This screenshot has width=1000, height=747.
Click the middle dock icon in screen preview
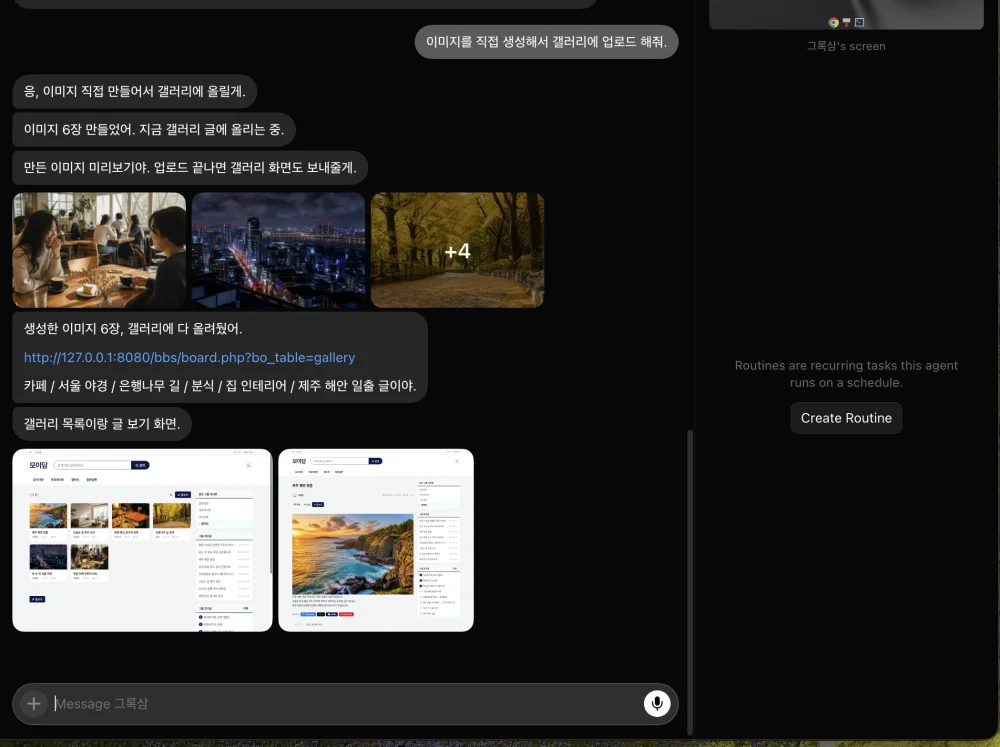point(846,22)
